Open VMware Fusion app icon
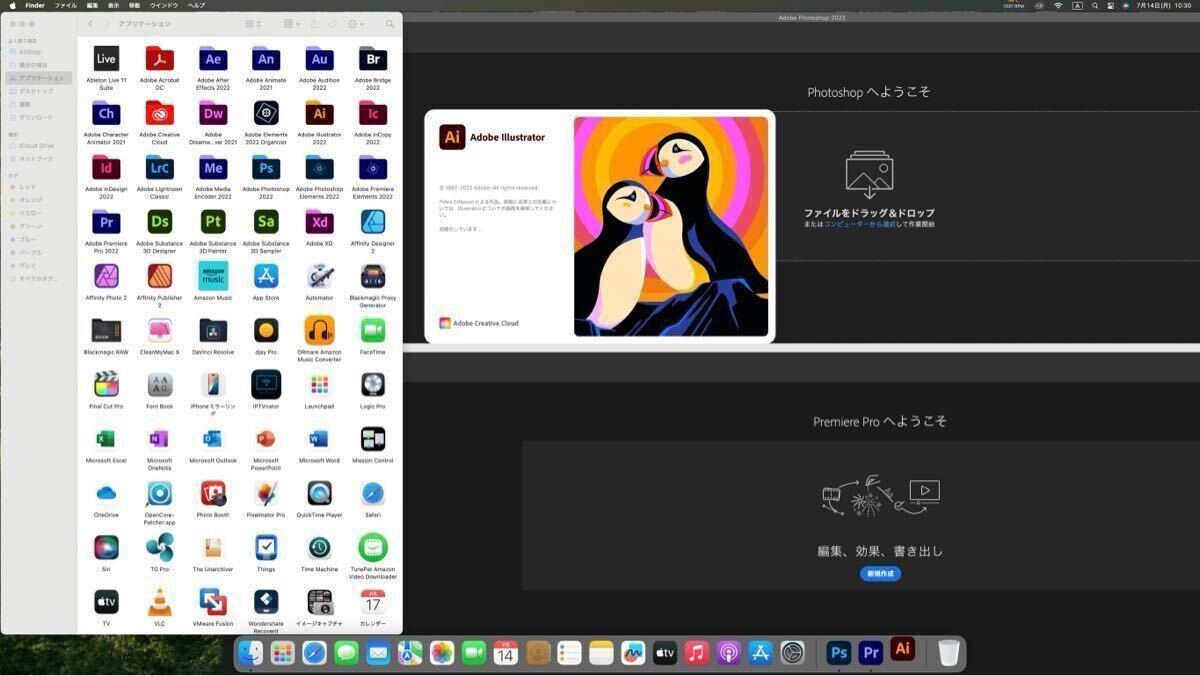This screenshot has height=676, width=1200. coord(213,601)
